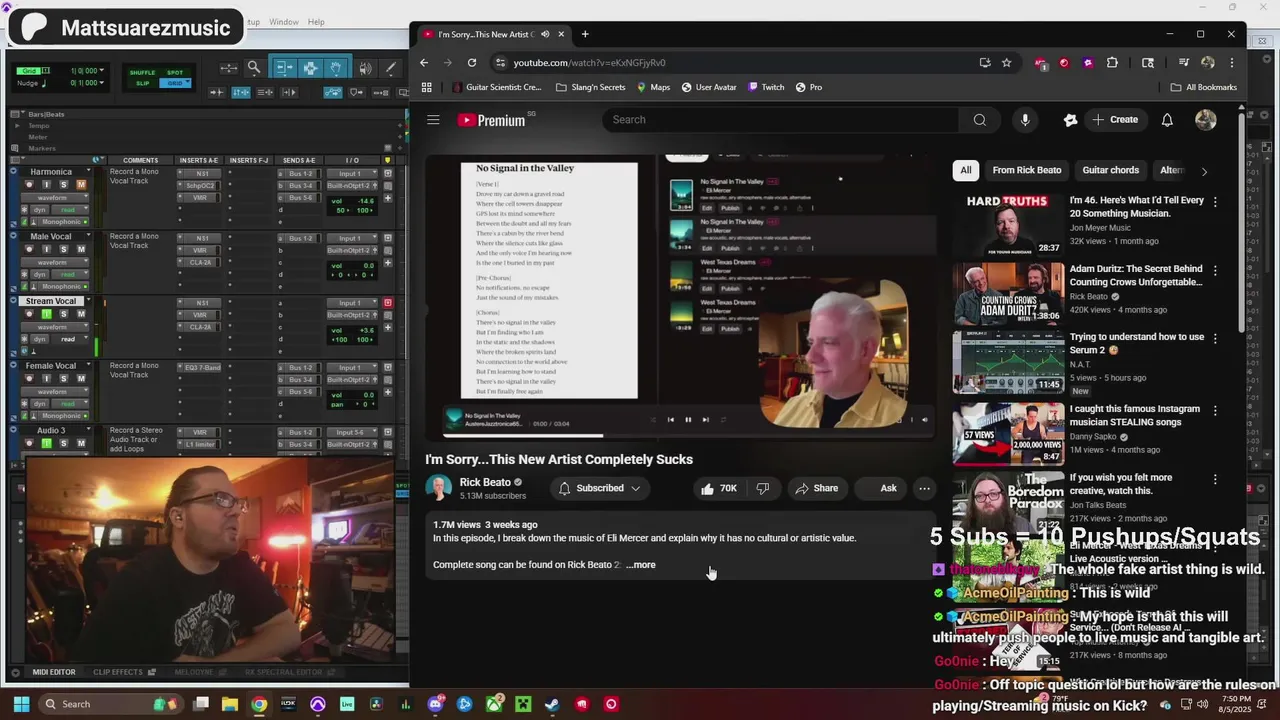Mute the Male Vocal track
The height and width of the screenshot is (720, 1280).
click(81, 249)
